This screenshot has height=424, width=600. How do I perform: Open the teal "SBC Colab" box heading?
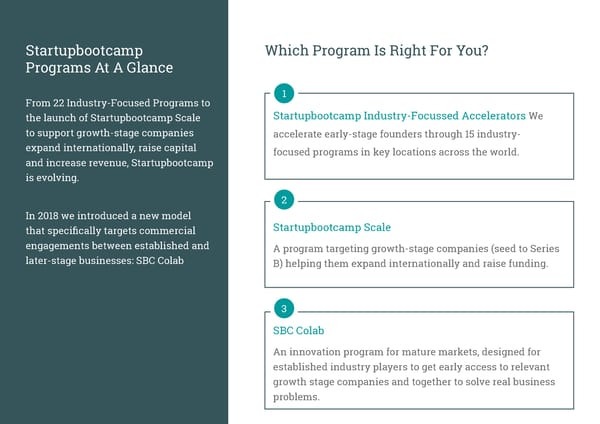pos(298,330)
